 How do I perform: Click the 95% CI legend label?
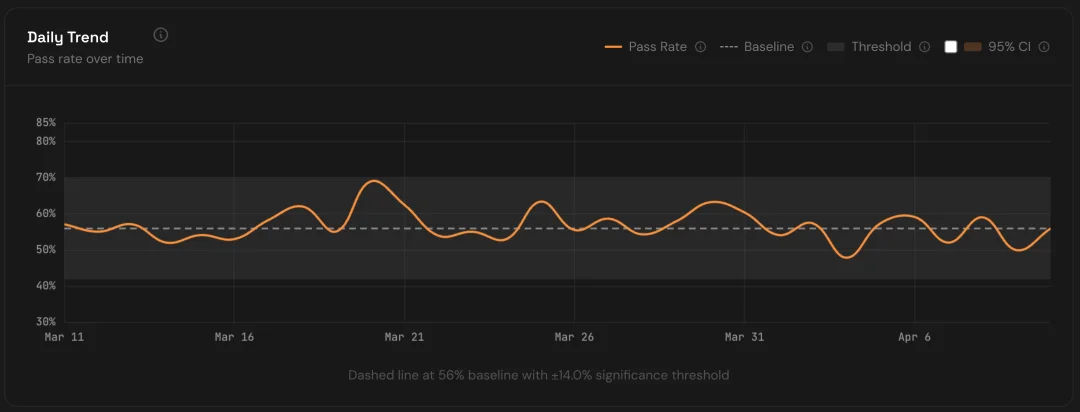(x=1009, y=47)
